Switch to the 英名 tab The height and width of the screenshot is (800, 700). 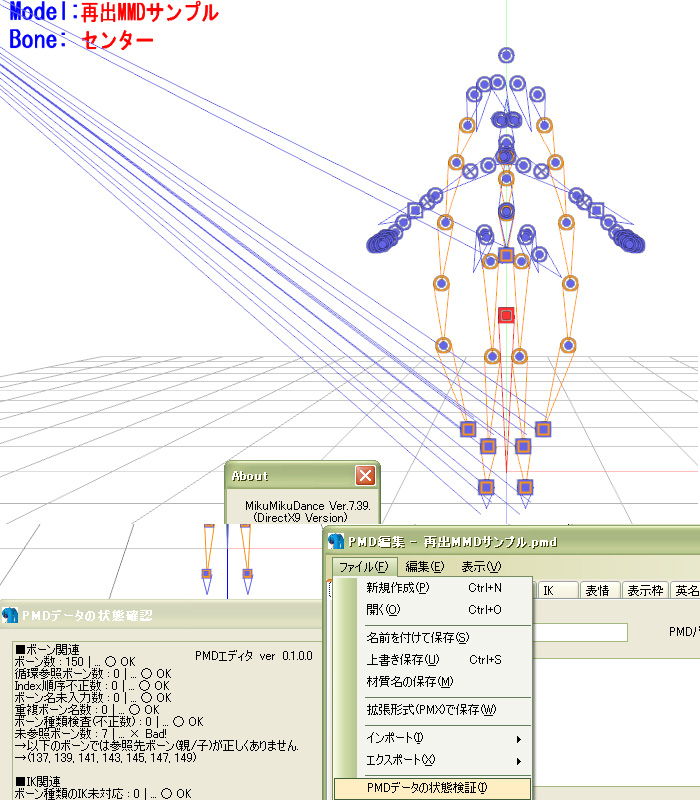point(686,590)
